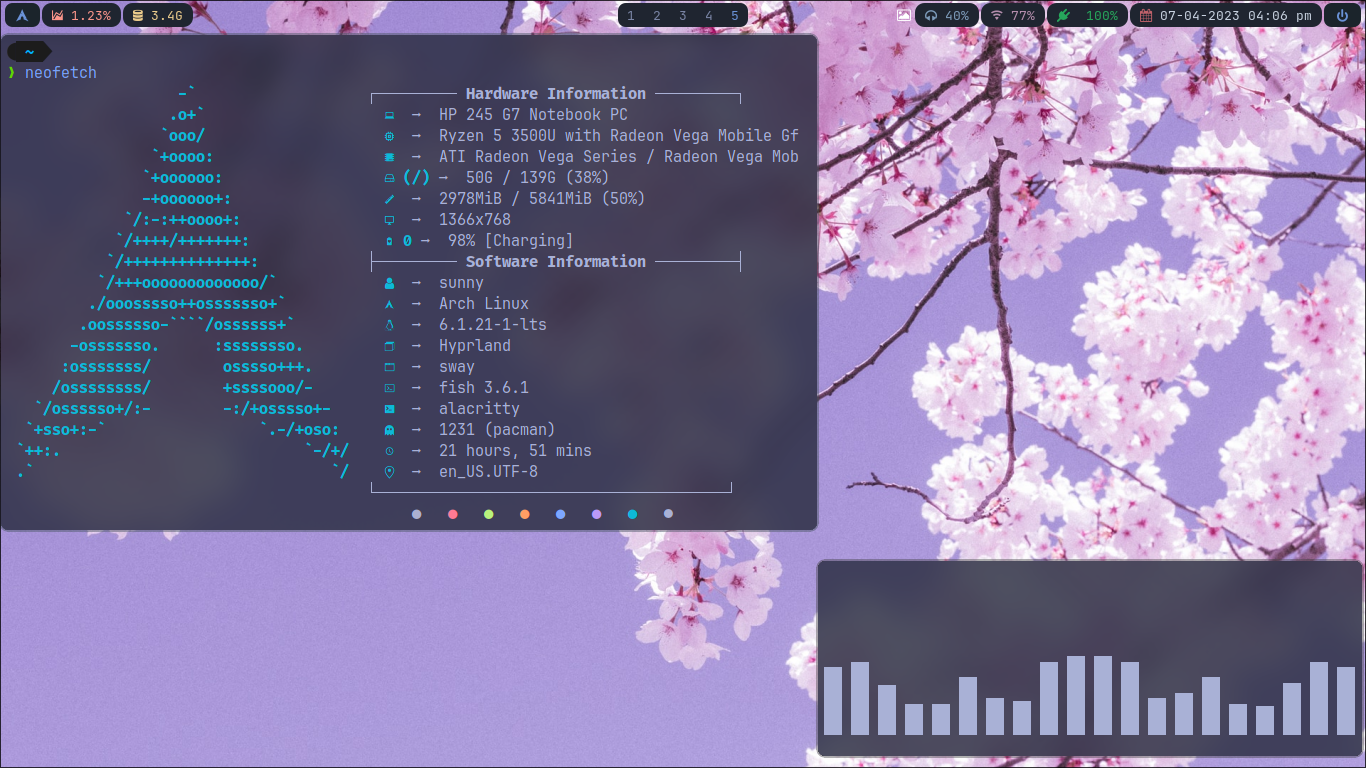Click the disk usage '50G / 139G (38%)'
Image resolution: width=1366 pixels, height=768 pixels.
[x=538, y=178]
